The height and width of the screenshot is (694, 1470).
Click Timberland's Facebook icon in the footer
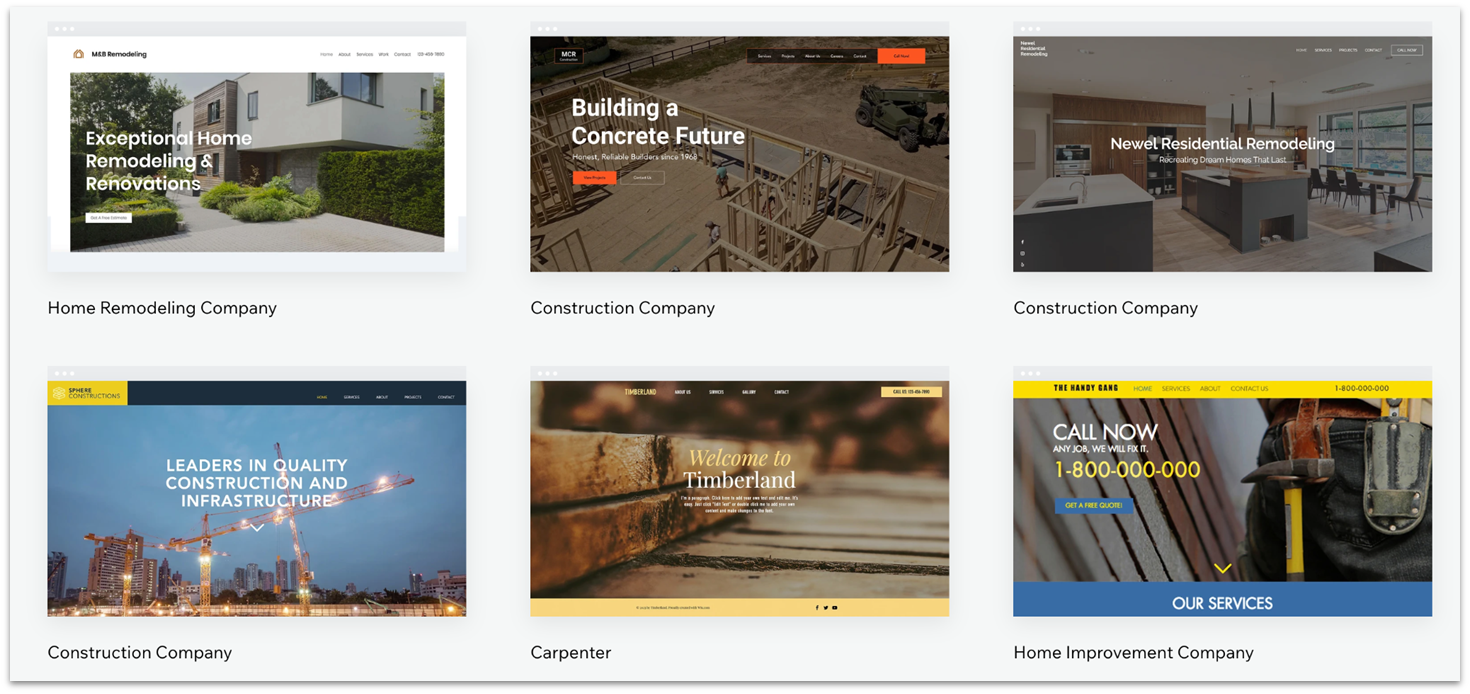click(x=817, y=607)
